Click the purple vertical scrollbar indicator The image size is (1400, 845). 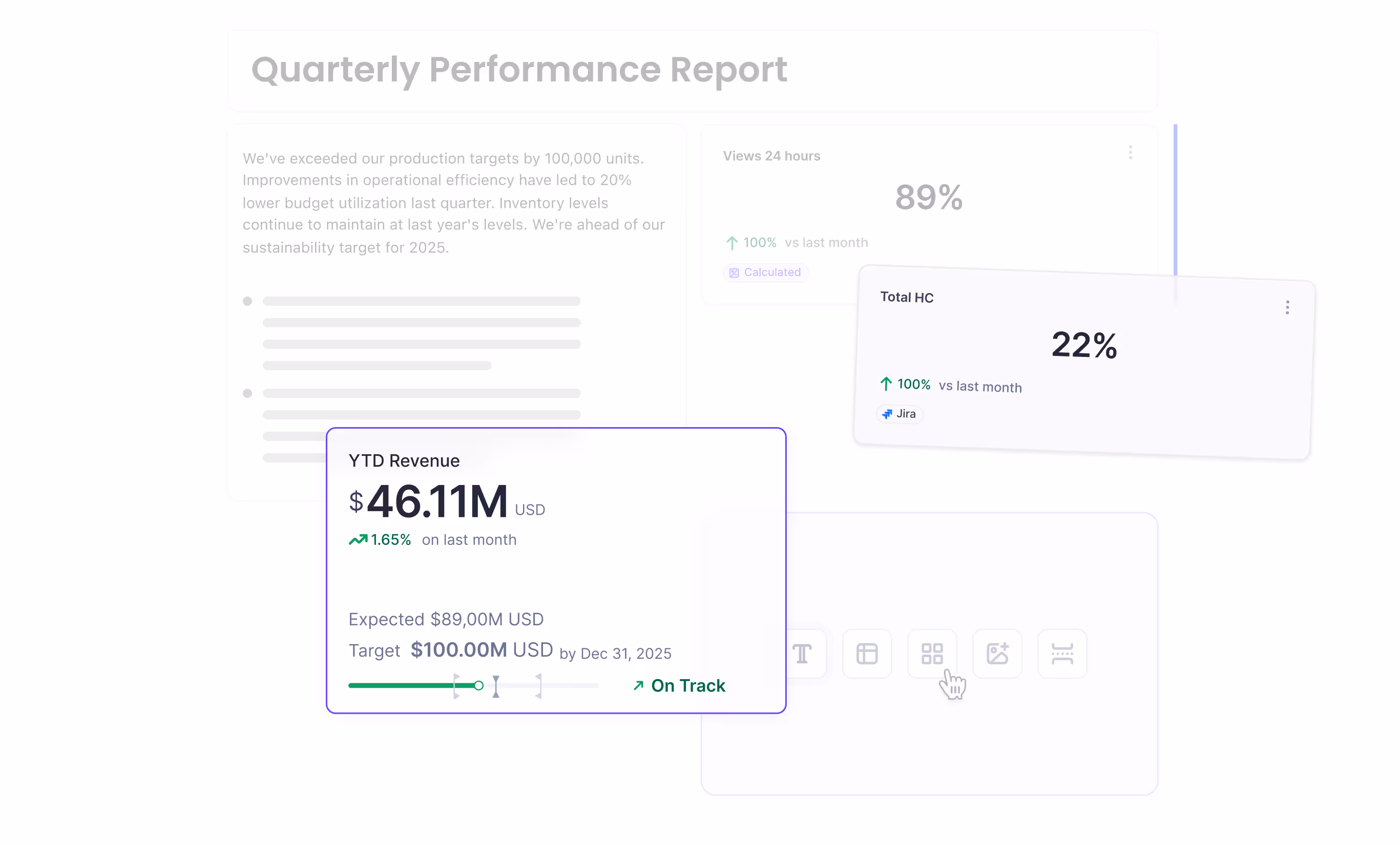tap(1175, 199)
